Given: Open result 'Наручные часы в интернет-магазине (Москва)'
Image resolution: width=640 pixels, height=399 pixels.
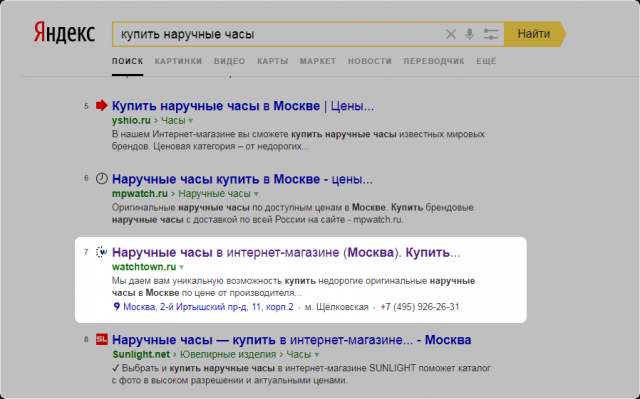Looking at the screenshot, I should coord(287,253).
